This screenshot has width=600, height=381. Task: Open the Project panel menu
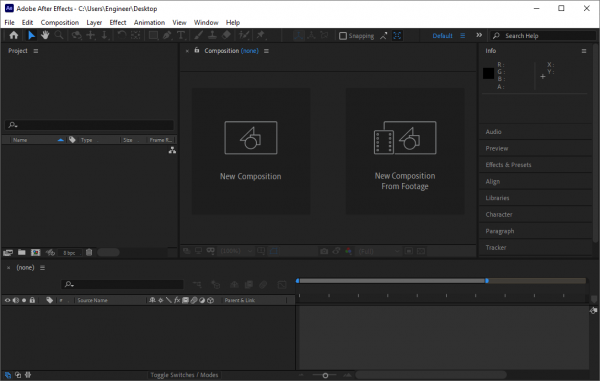[x=36, y=51]
